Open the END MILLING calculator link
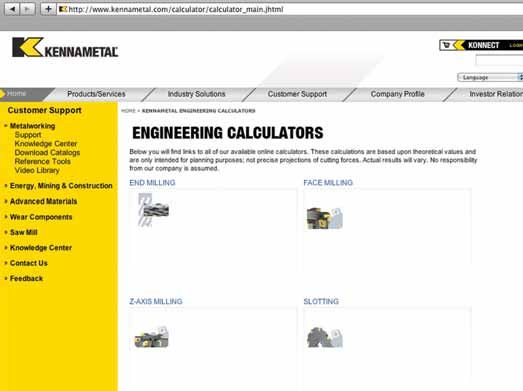The image size is (523, 391). pyautogui.click(x=152, y=183)
